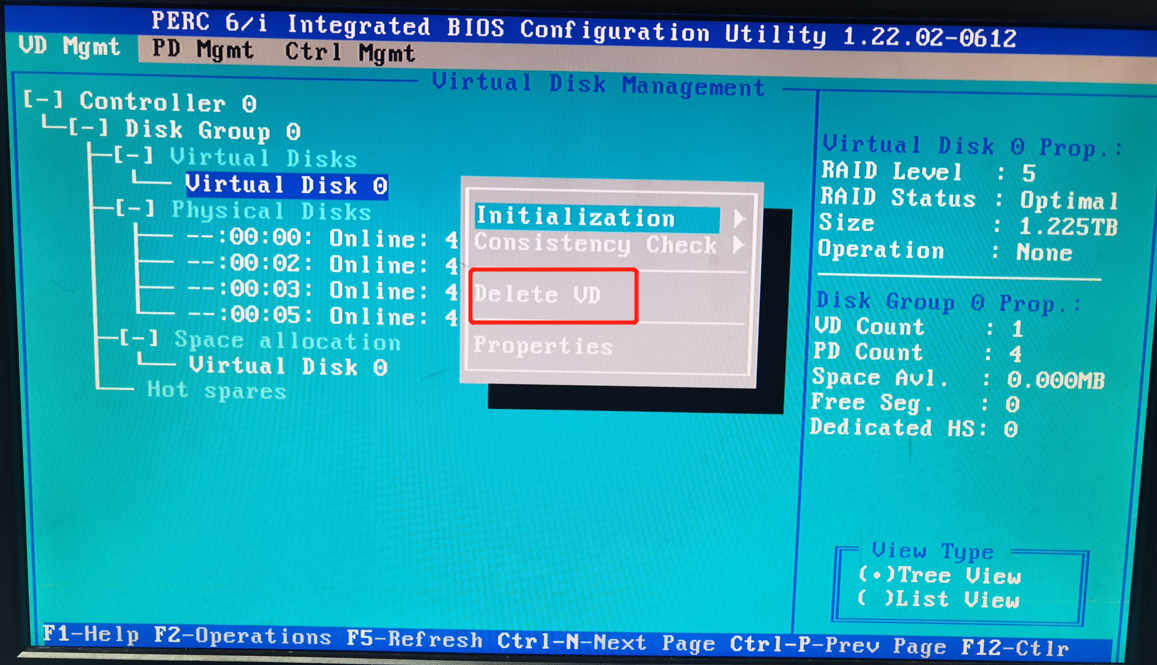Open Properties from the popup menu

pyautogui.click(x=543, y=345)
